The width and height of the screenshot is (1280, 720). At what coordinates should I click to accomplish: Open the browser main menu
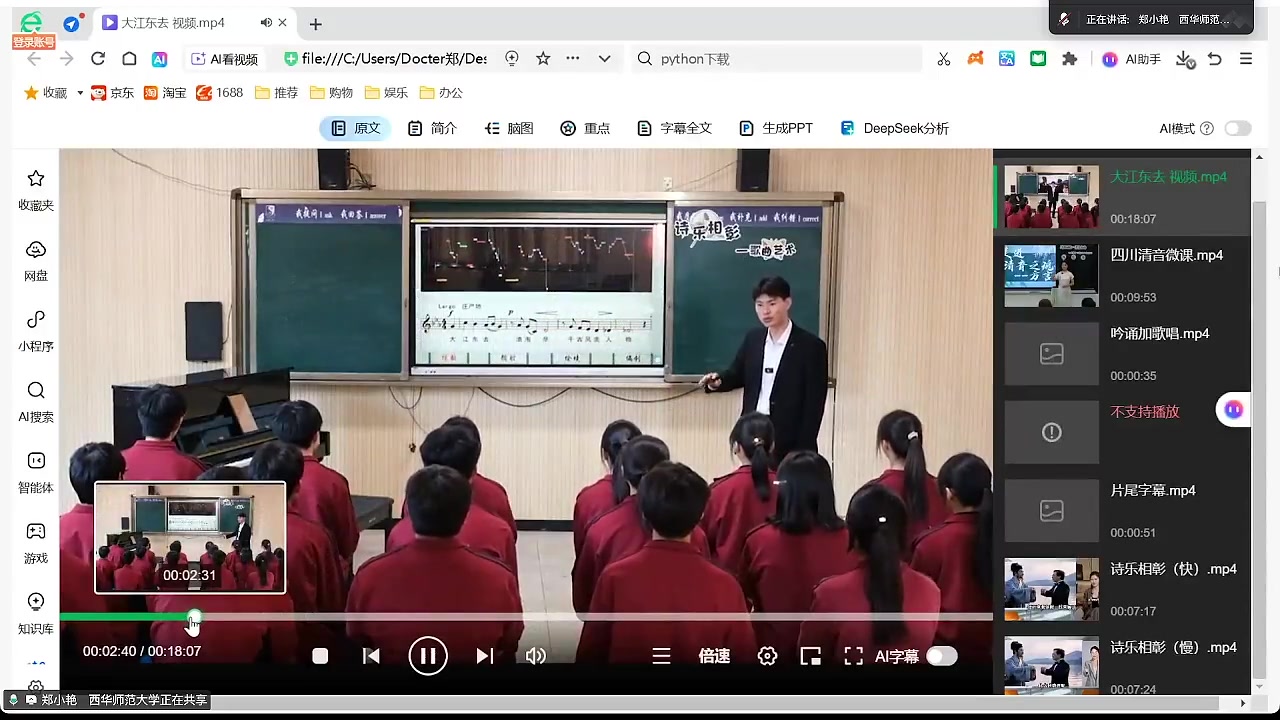coord(1246,59)
